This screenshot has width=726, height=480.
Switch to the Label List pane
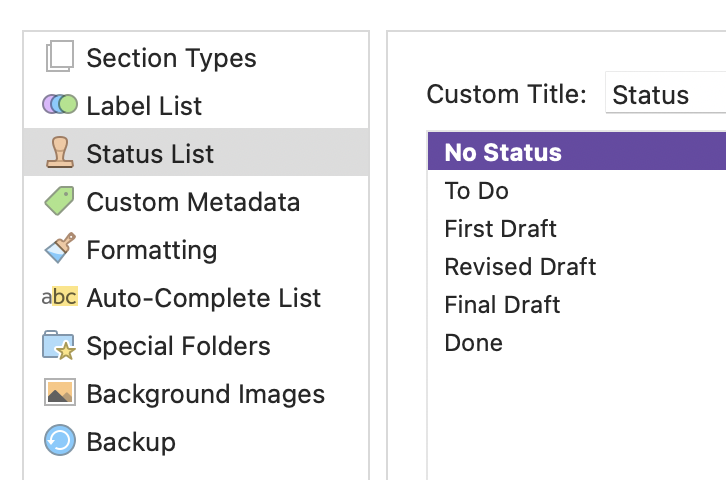click(x=196, y=105)
